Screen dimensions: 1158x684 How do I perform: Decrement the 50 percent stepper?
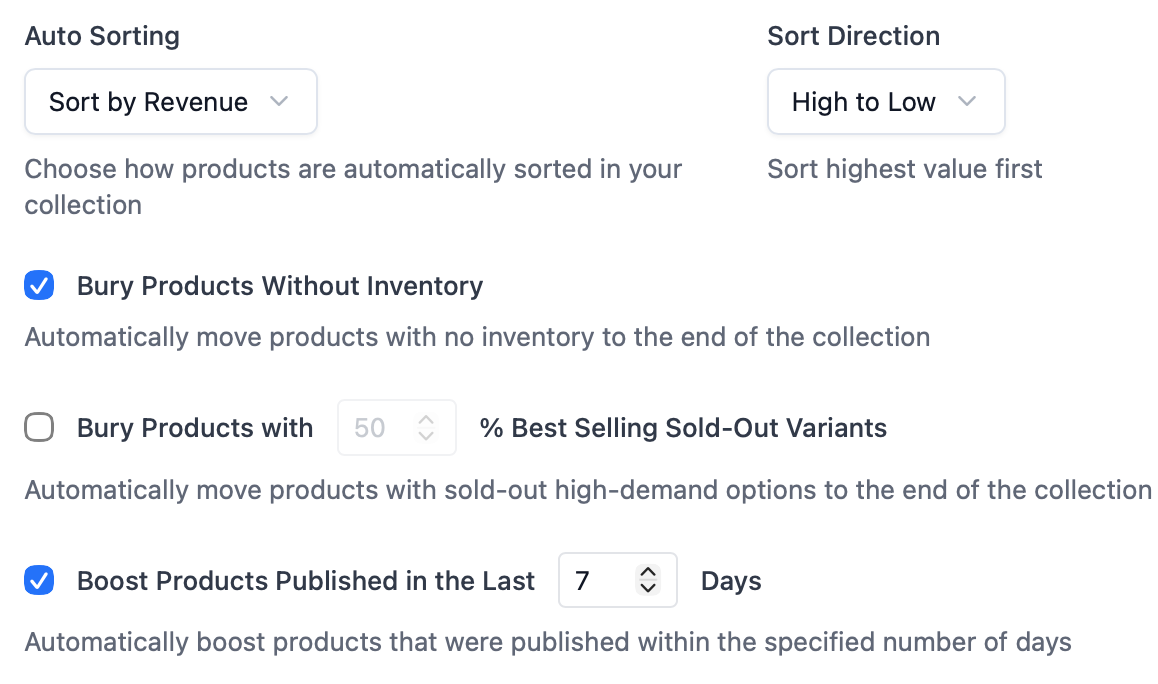(x=426, y=434)
